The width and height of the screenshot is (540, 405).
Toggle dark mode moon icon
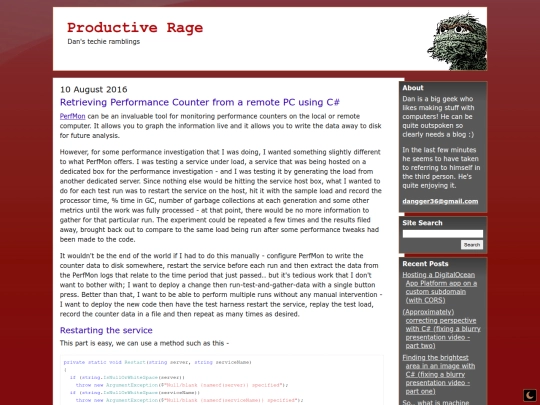[530, 395]
